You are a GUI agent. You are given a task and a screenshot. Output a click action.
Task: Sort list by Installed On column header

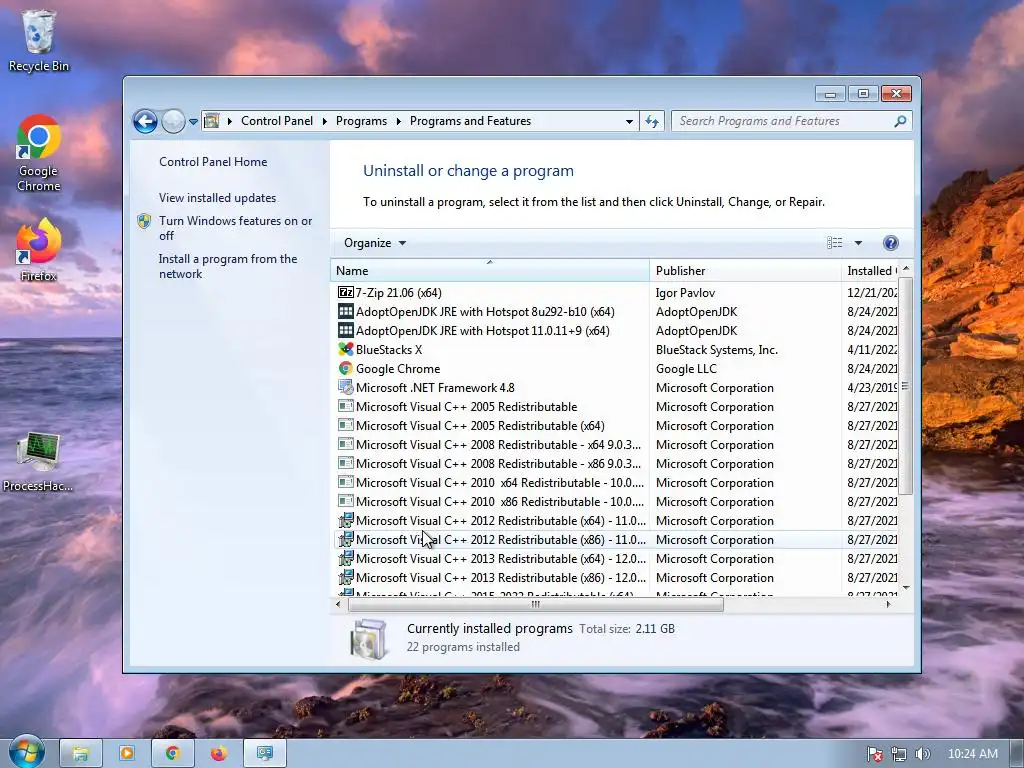[x=871, y=270]
